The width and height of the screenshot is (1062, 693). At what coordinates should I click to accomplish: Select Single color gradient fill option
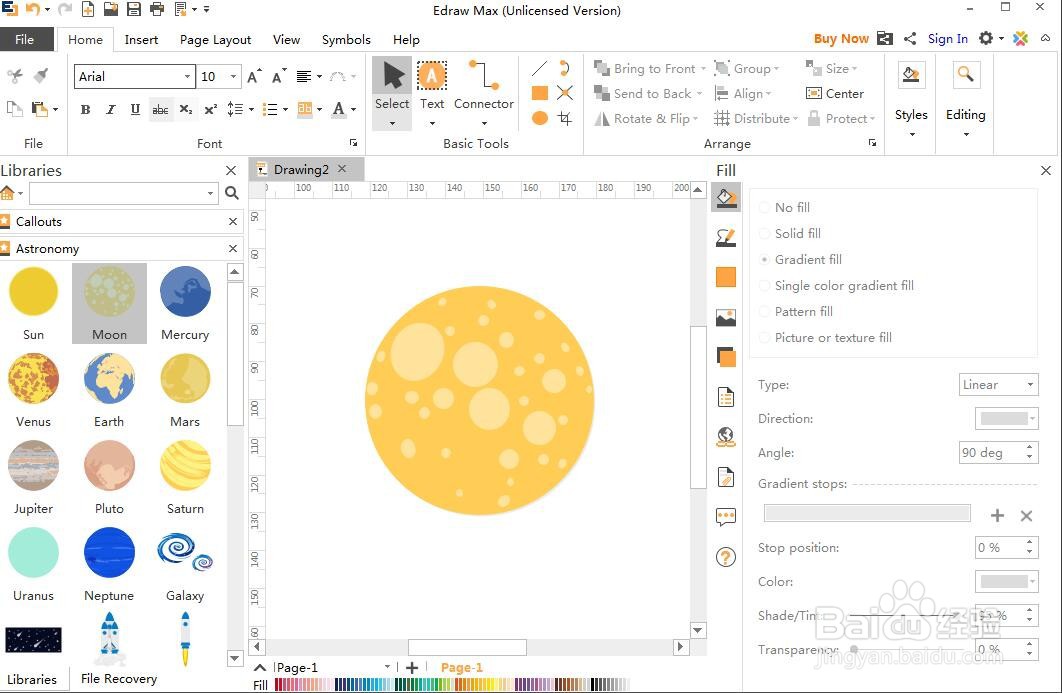836,285
